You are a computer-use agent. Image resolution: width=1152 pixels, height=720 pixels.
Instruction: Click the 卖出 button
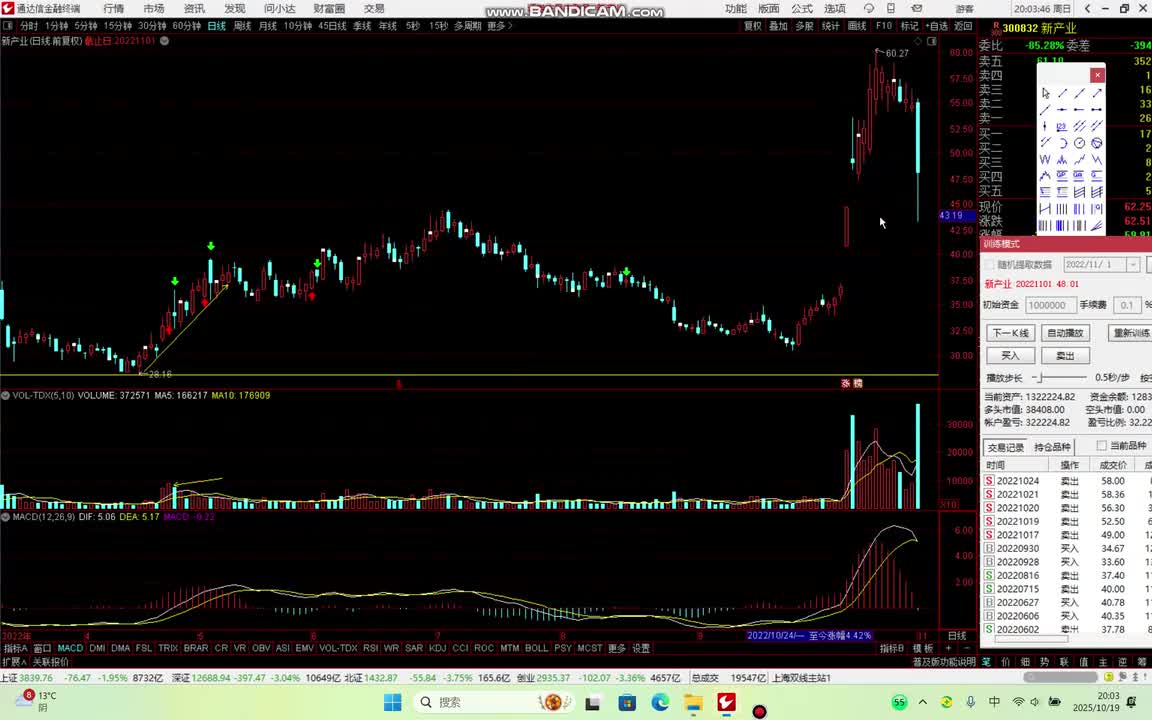1065,356
